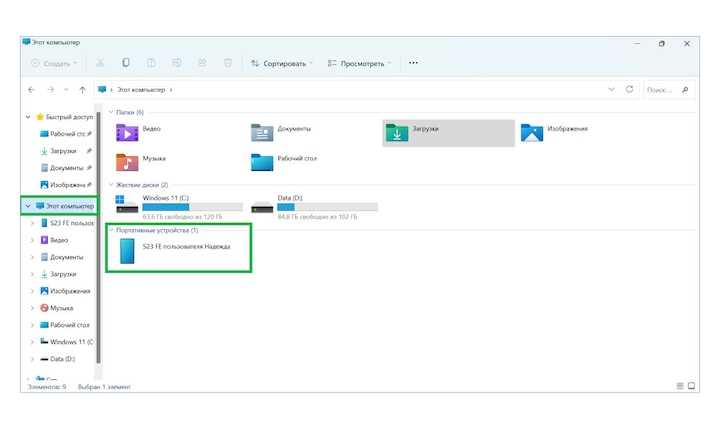Click Этот компьютер breadcrumb in address bar
Viewport: 720px width, 429px height.
(141, 90)
